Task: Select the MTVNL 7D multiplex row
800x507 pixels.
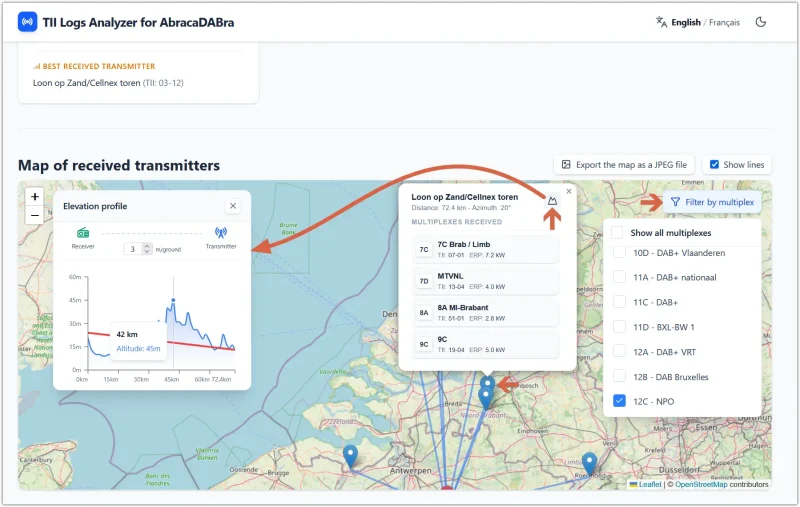Action: point(485,281)
